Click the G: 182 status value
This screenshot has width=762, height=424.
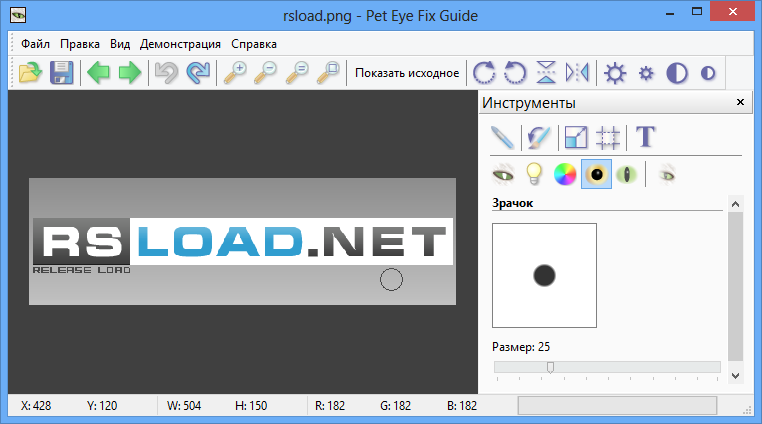click(396, 406)
